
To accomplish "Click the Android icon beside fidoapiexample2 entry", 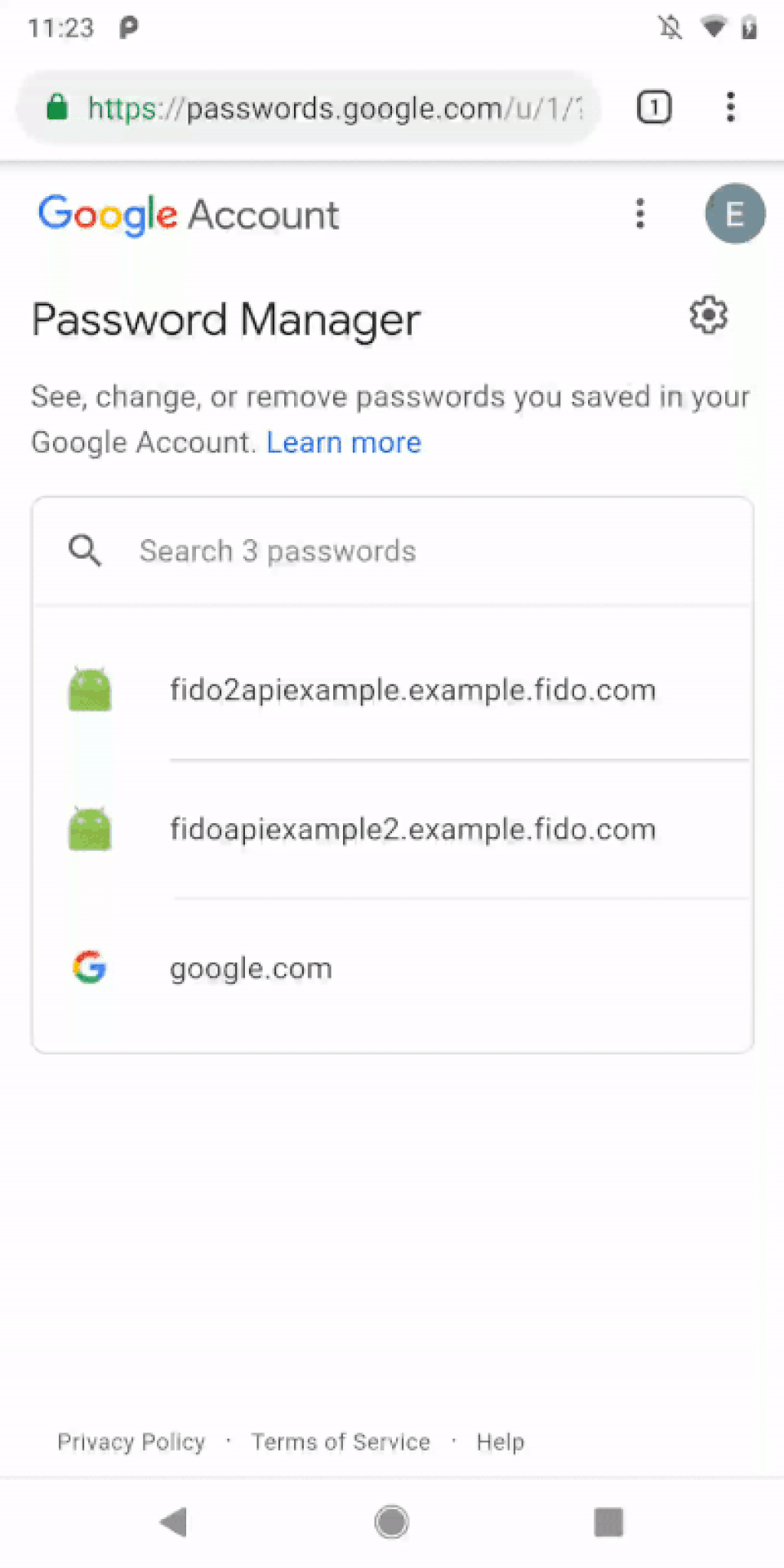I will (90, 828).
